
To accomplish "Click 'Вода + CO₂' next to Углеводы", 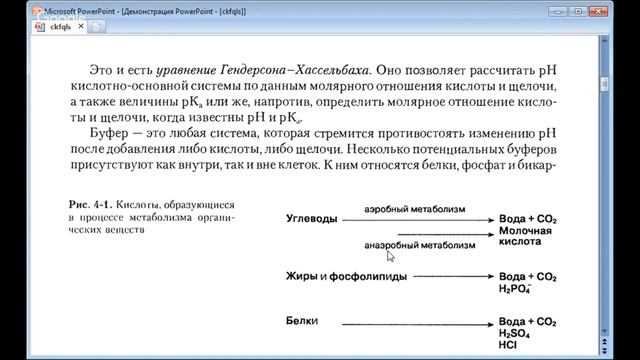I will coord(528,219).
